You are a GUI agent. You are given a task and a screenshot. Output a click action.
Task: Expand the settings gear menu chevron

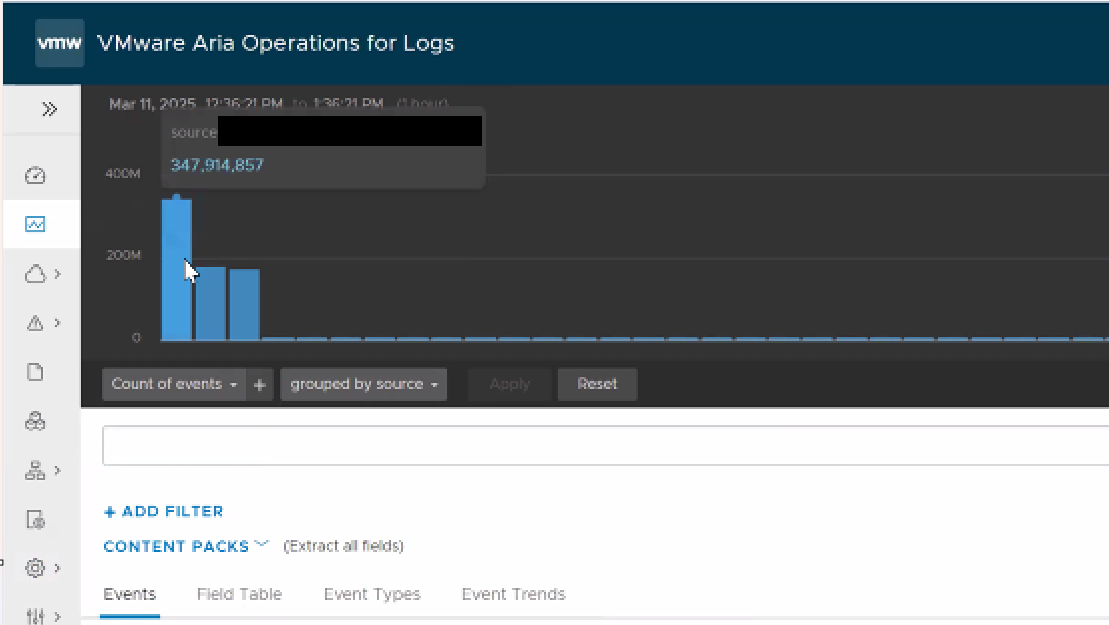coord(58,568)
